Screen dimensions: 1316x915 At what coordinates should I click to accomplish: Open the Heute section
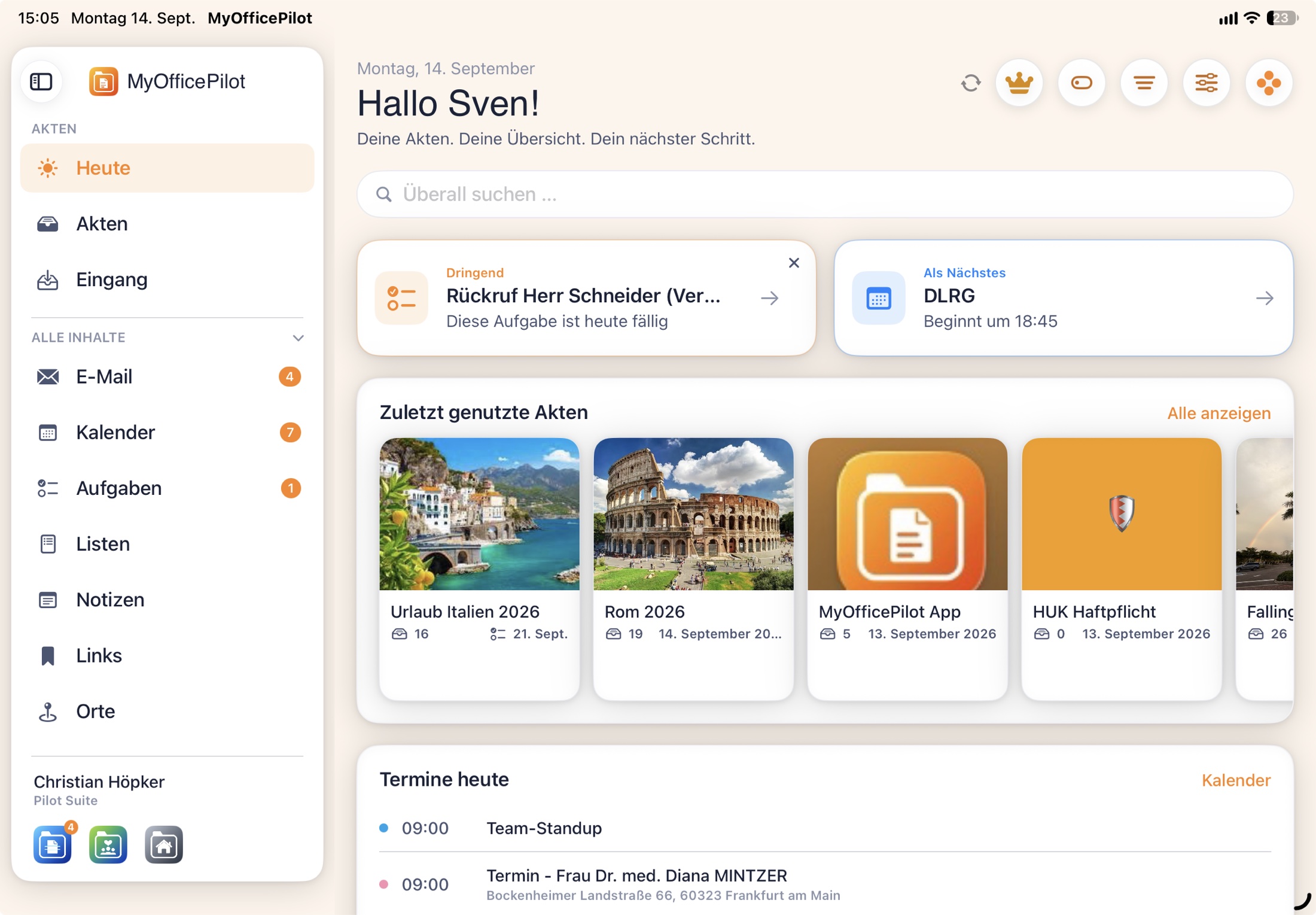click(167, 168)
